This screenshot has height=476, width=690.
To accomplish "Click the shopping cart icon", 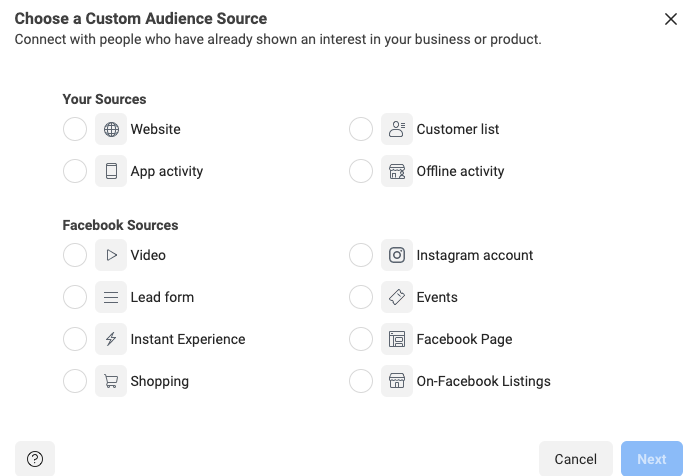I will [x=111, y=381].
